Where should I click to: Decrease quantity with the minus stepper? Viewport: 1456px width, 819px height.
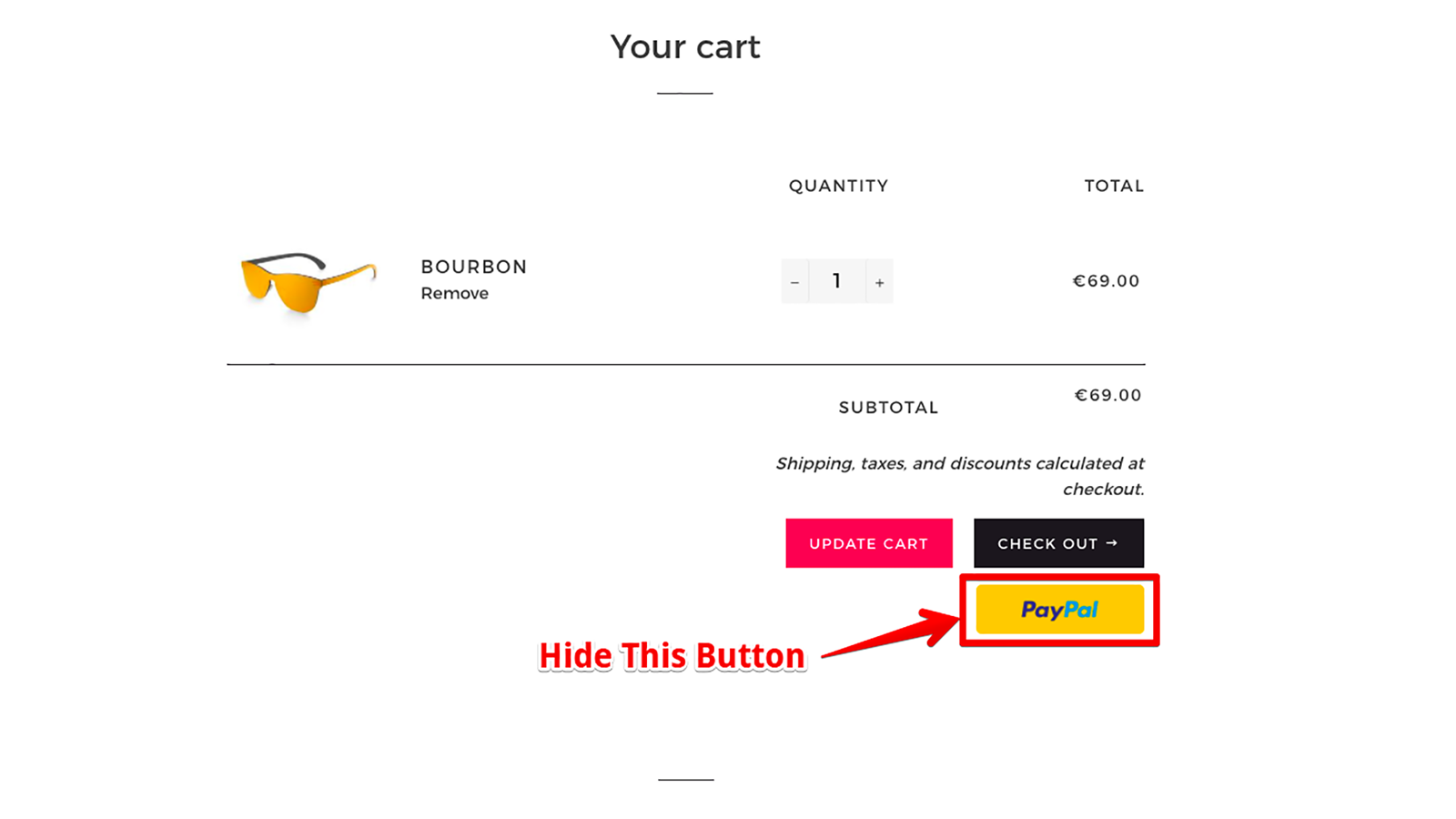coord(794,281)
